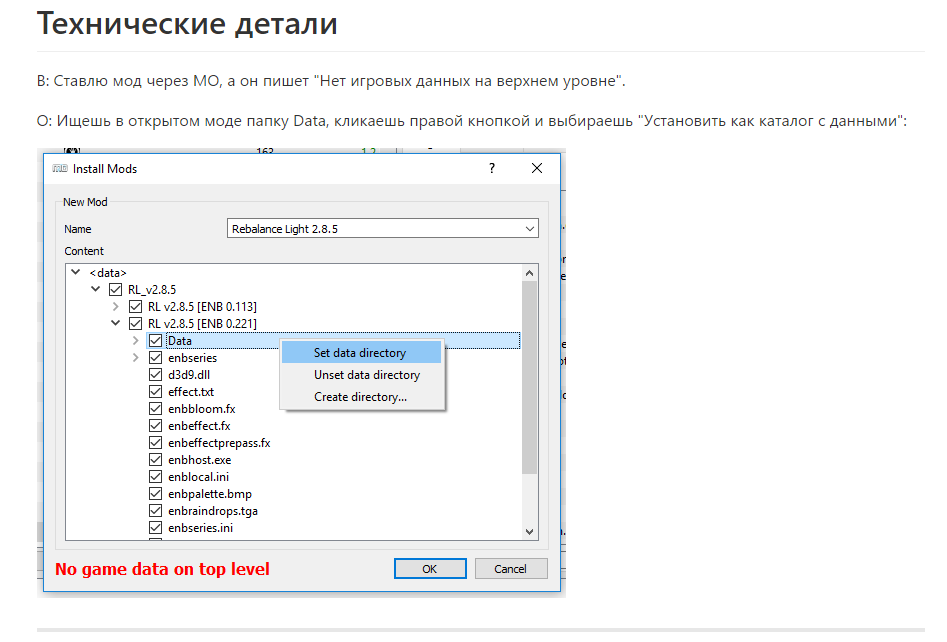Select the enbseries folder label
947x642 pixels.
click(192, 358)
